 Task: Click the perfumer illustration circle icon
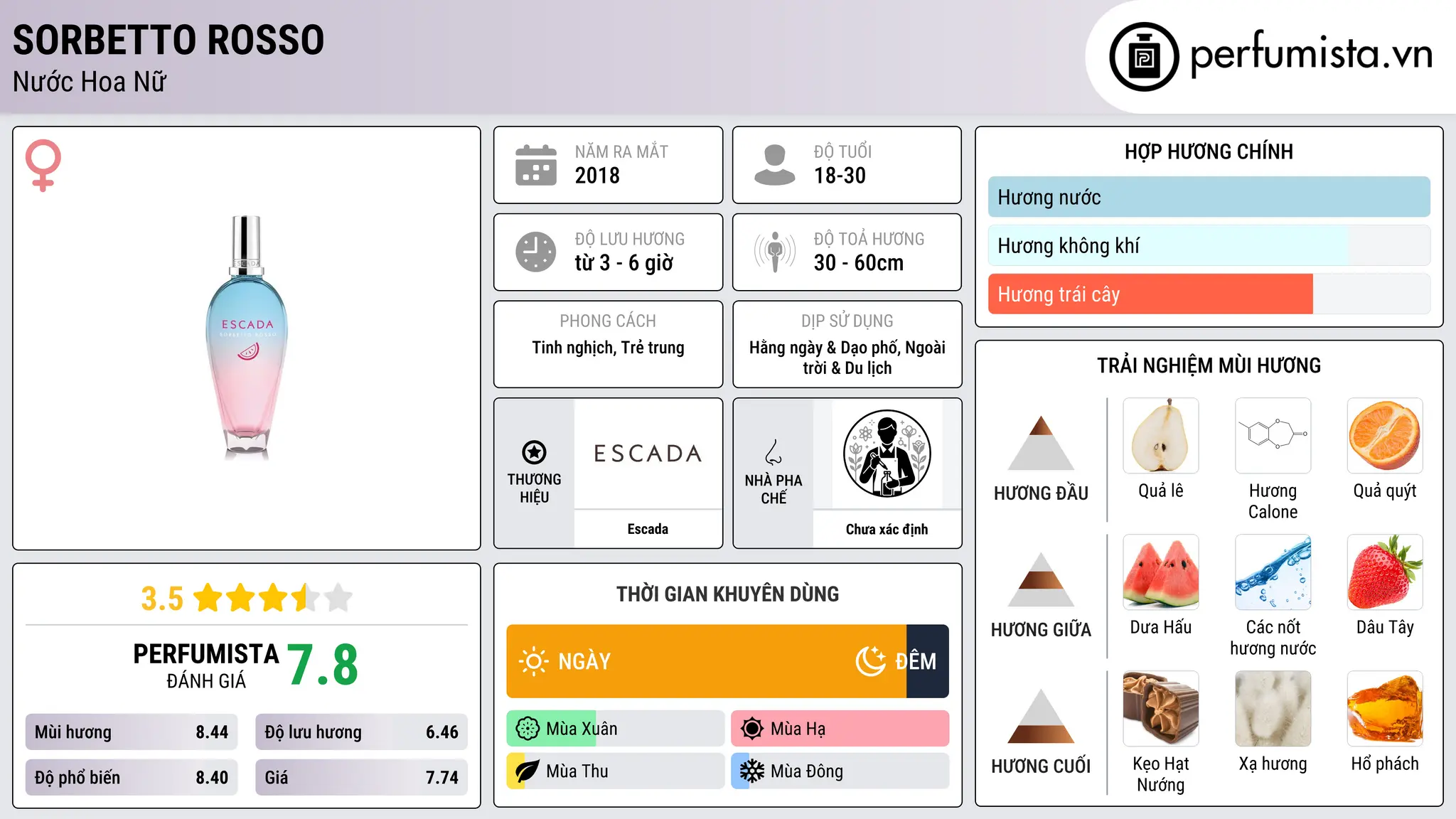click(x=887, y=454)
